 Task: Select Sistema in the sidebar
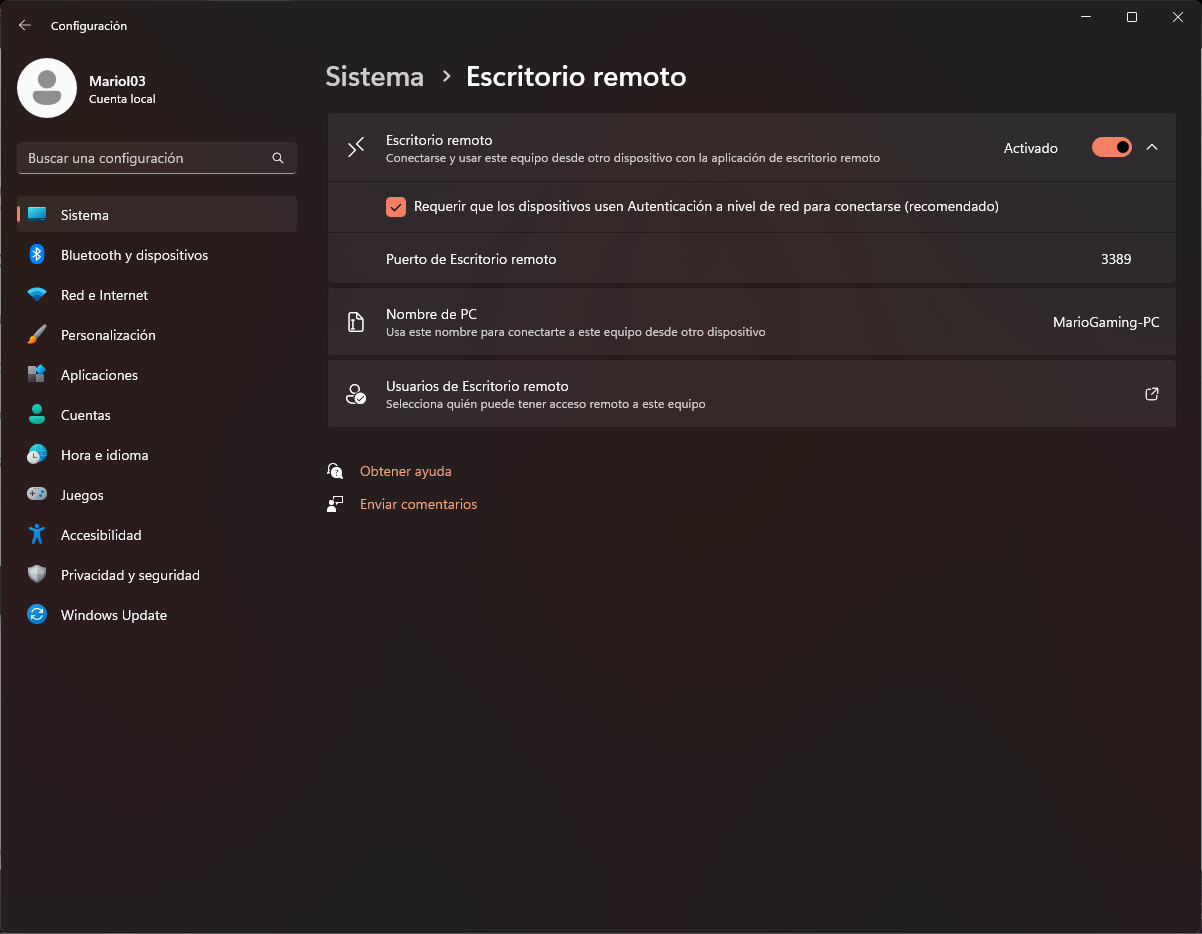pos(85,215)
